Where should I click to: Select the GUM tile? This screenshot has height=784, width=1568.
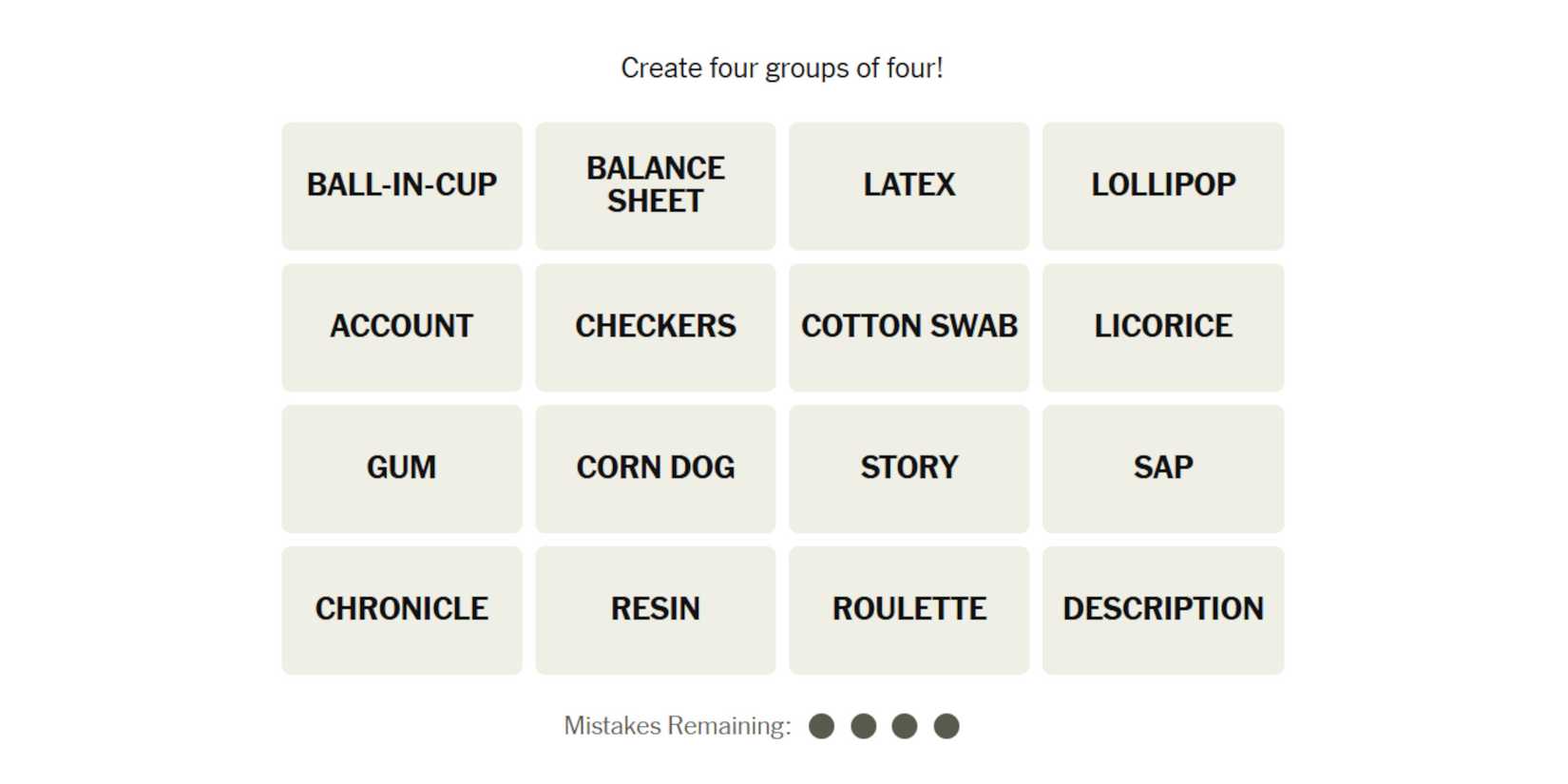(x=401, y=468)
